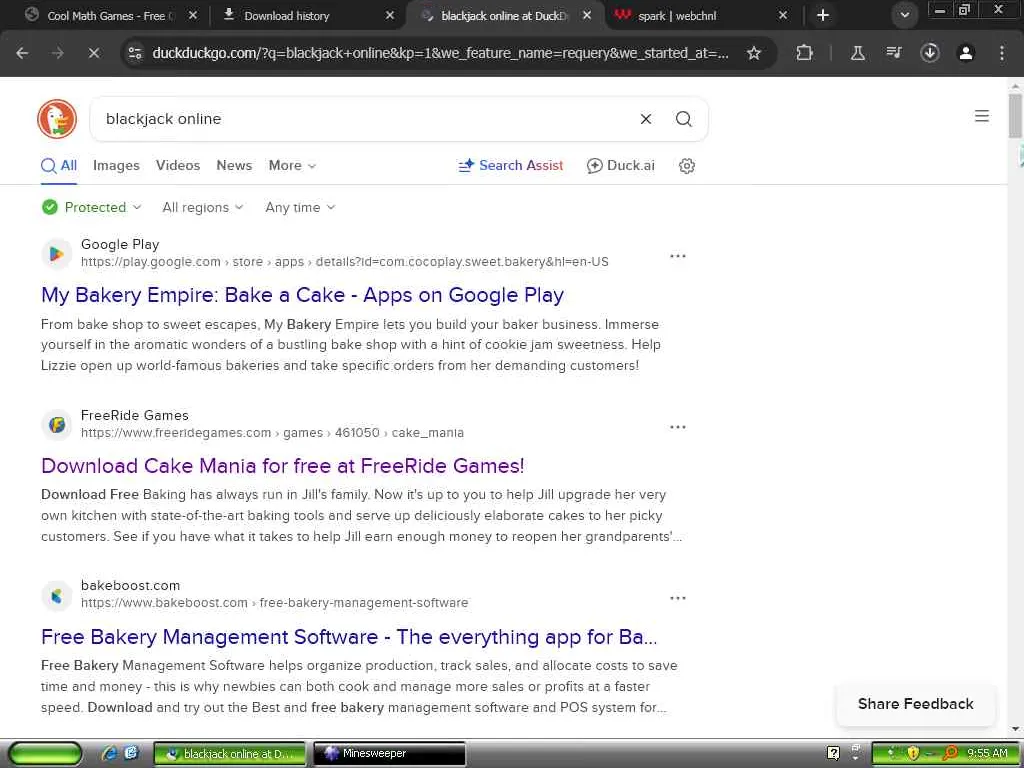Open the Chrome profile avatar icon
The width and height of the screenshot is (1024, 768).
point(966,53)
